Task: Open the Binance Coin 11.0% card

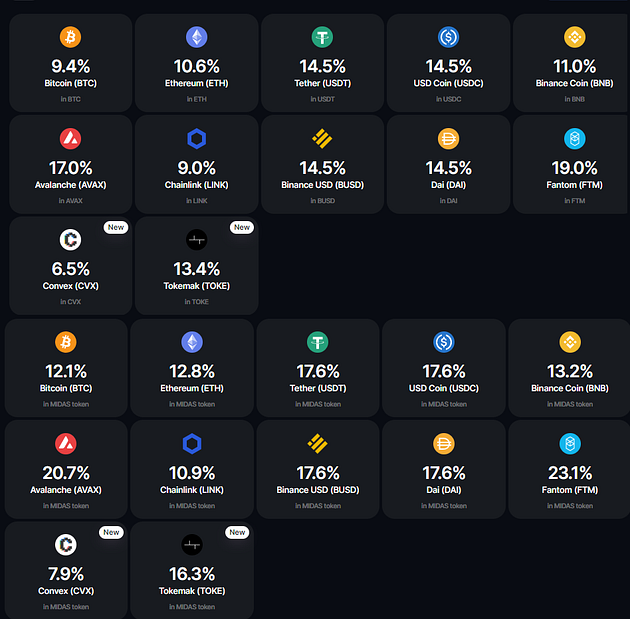Action: tap(571, 63)
